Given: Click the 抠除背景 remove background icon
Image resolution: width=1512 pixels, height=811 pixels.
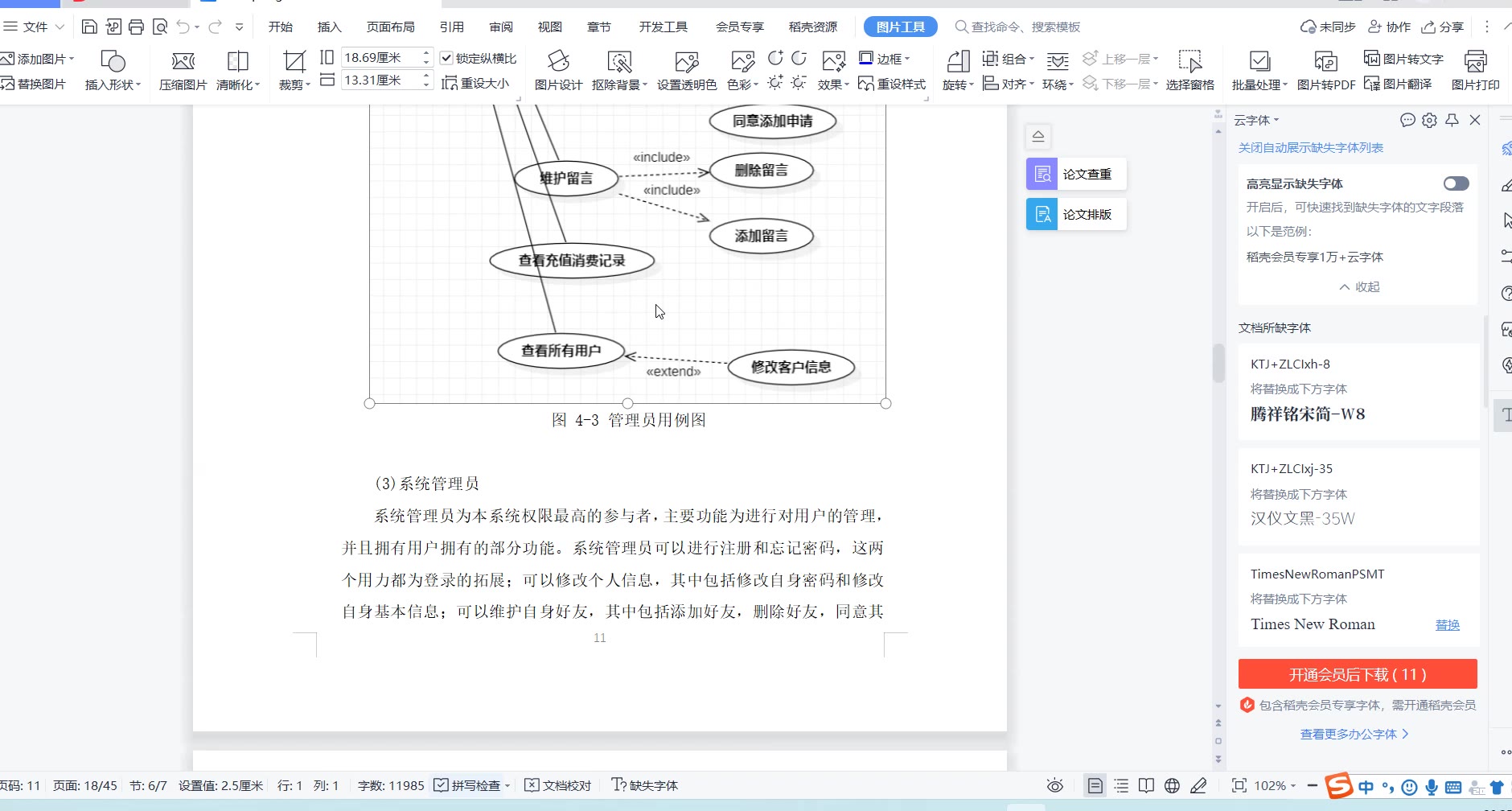Looking at the screenshot, I should tap(619, 62).
